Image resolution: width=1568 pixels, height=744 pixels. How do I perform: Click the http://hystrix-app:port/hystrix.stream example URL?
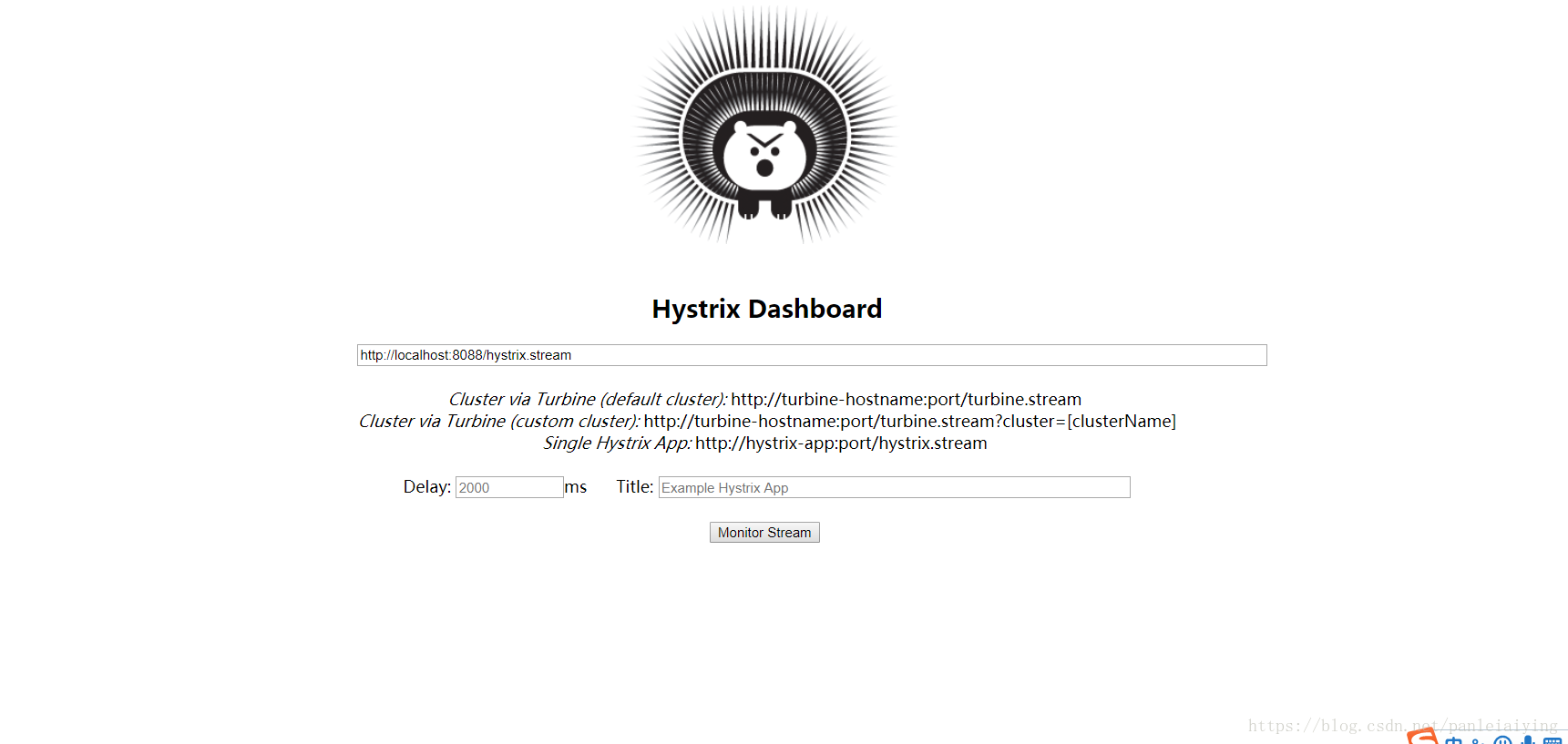pyautogui.click(x=841, y=443)
